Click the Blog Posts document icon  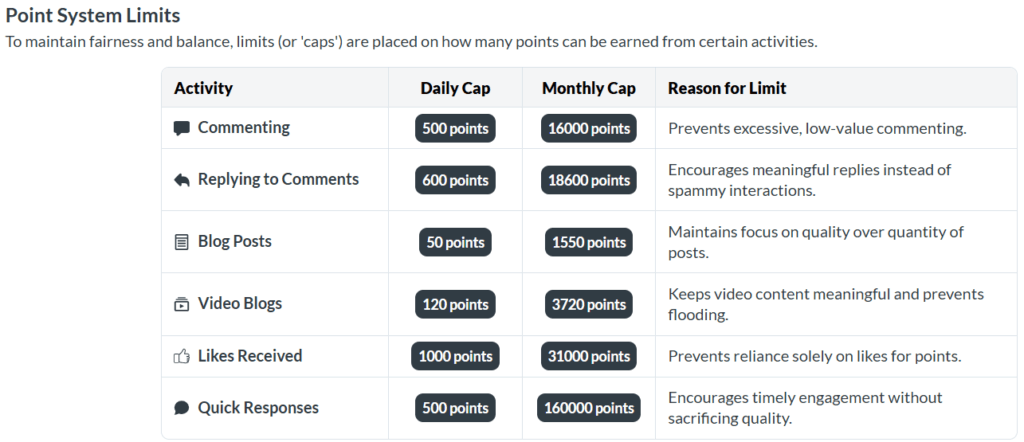click(181, 242)
